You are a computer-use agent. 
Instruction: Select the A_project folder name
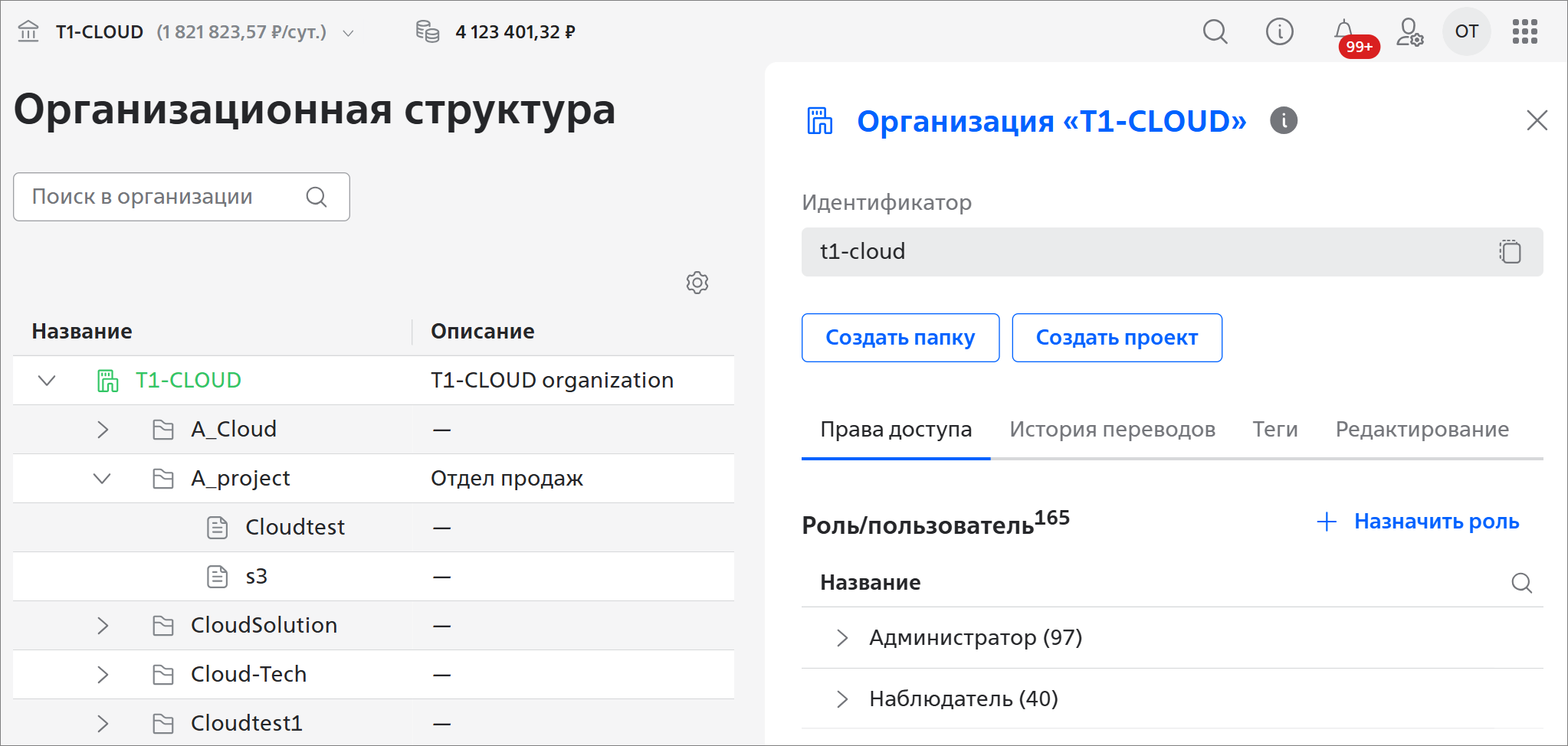(241, 478)
